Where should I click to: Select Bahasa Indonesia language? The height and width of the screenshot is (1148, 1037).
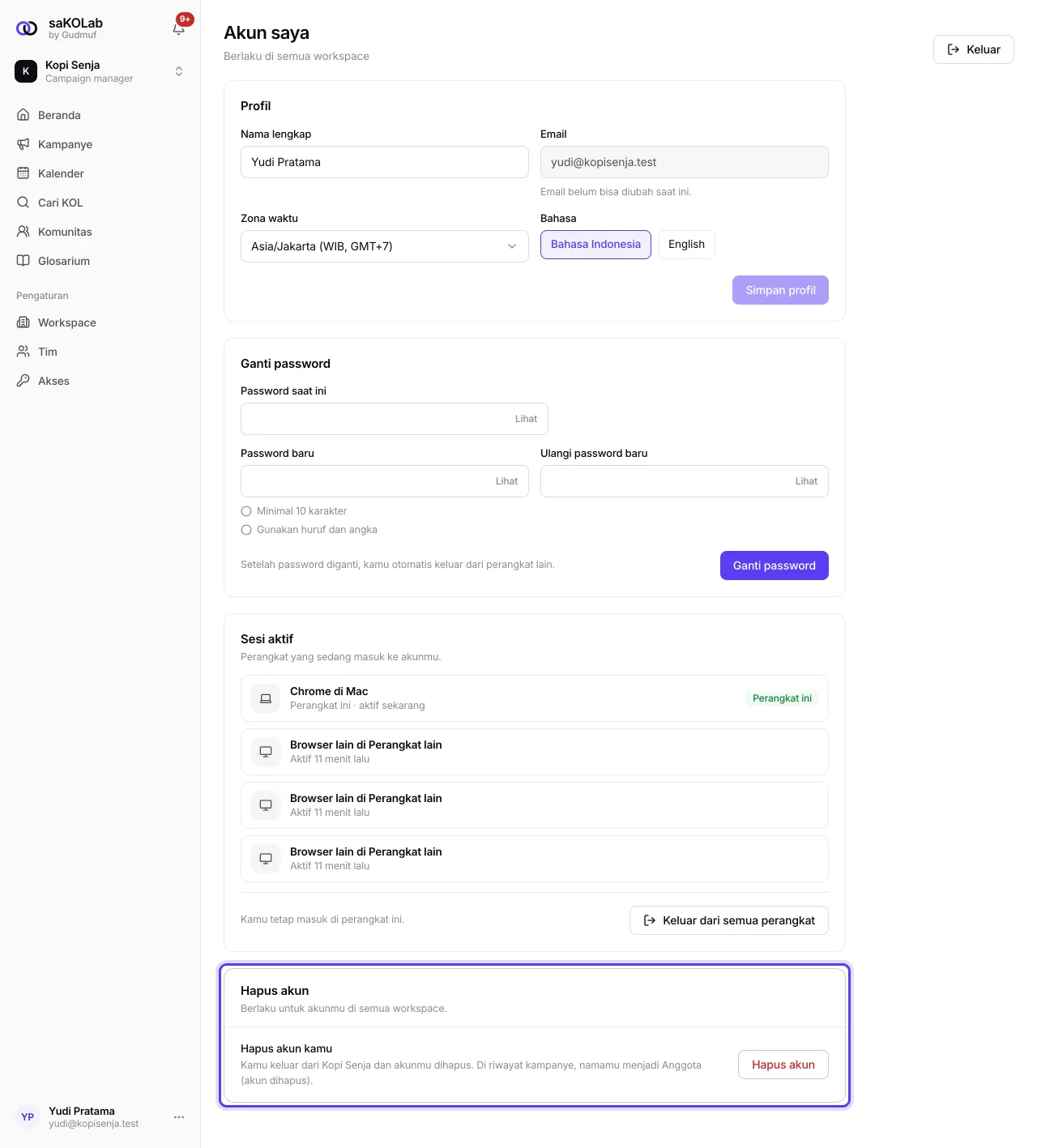point(595,245)
